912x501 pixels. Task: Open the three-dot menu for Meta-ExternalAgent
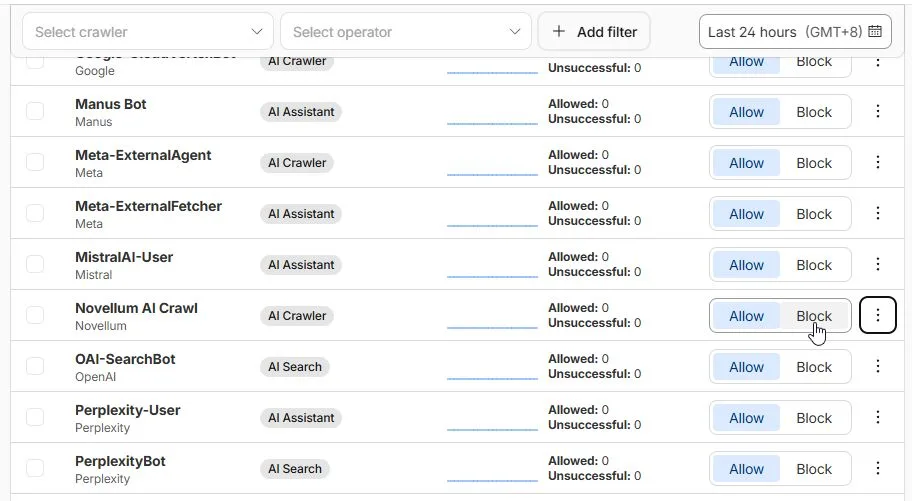pyautogui.click(x=878, y=163)
